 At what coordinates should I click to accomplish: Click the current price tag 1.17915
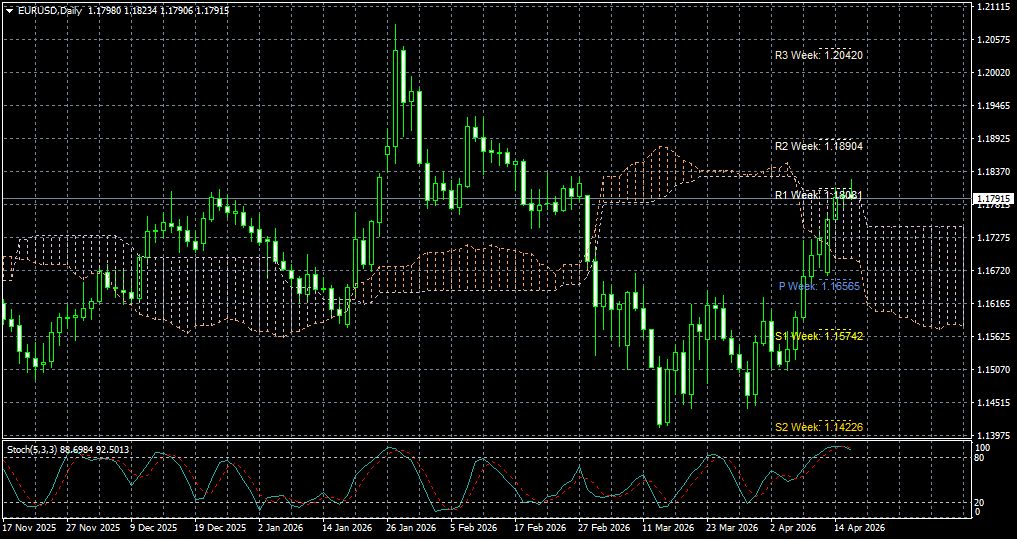(x=995, y=198)
